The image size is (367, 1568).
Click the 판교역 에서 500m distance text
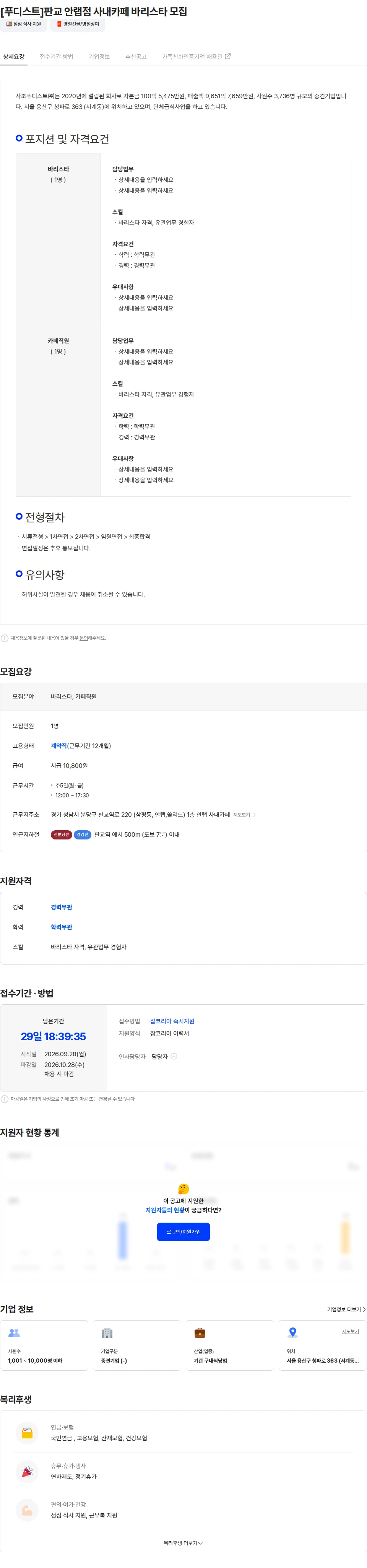coord(136,835)
